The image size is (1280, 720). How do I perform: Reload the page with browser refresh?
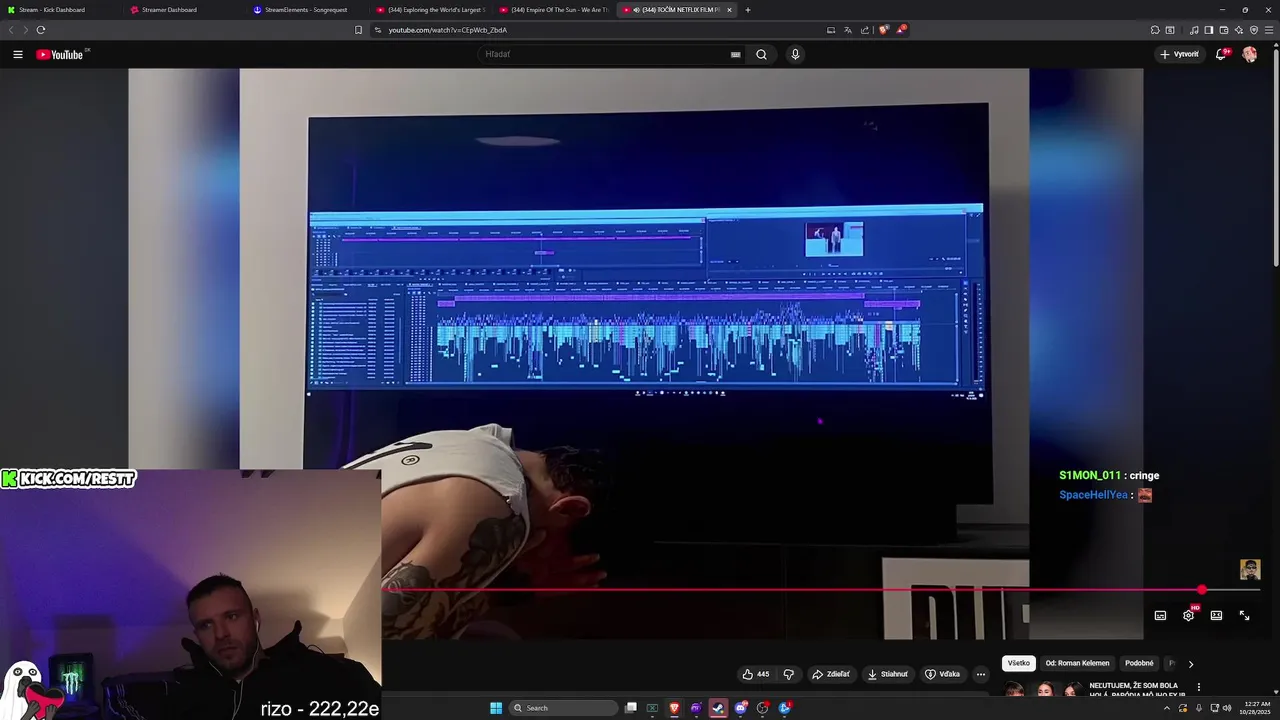point(41,30)
